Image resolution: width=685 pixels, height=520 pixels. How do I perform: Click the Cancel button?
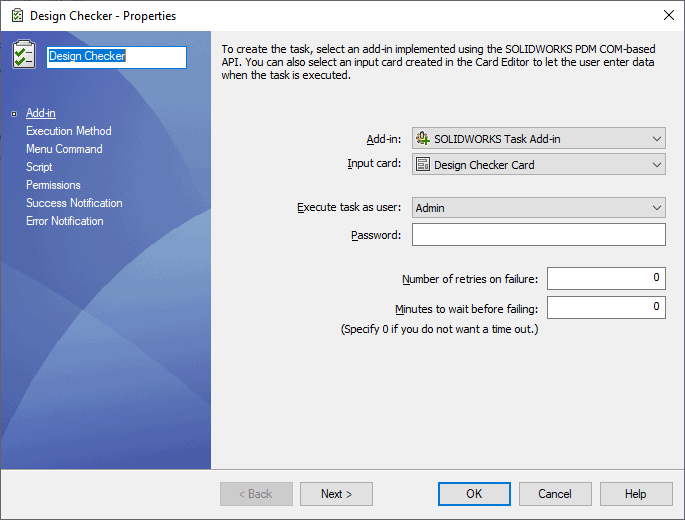(555, 494)
